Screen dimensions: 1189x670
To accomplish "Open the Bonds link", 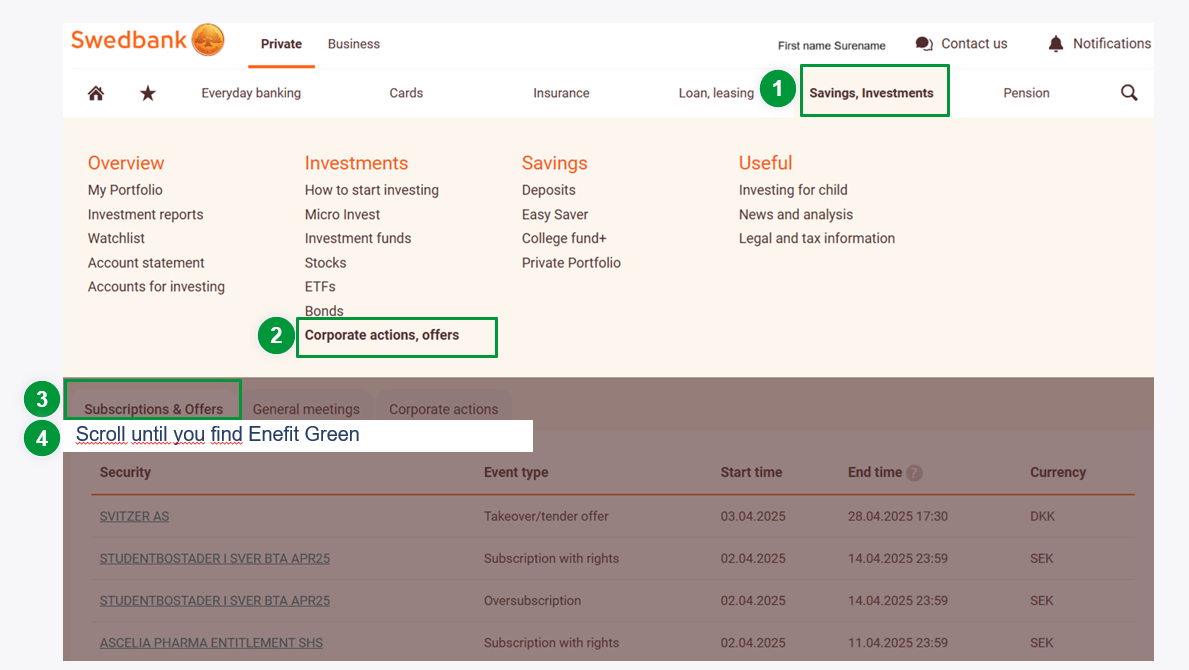I will (324, 311).
